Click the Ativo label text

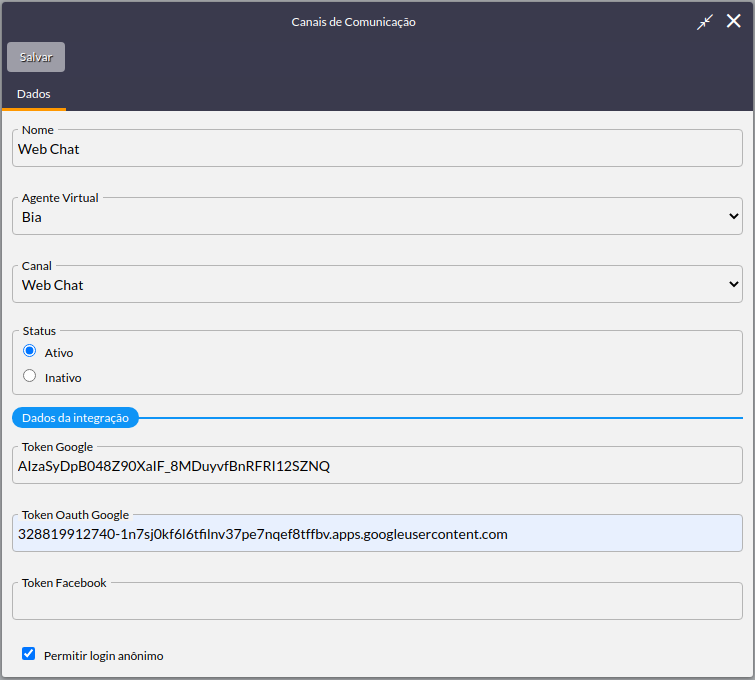59,353
